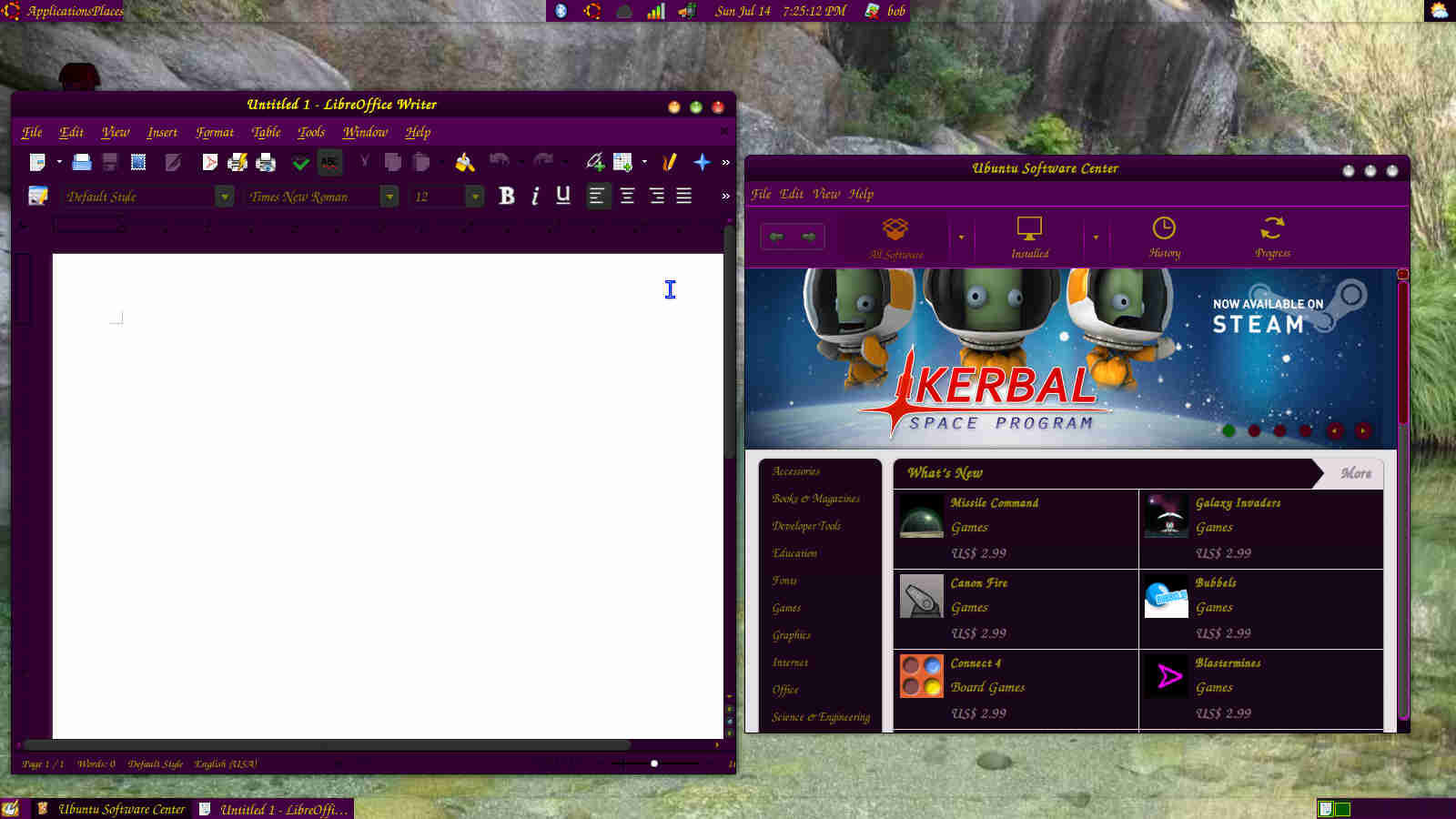Screen dimensions: 1456x819
Task: Click the Redo icon in Writer
Action: coord(543,161)
